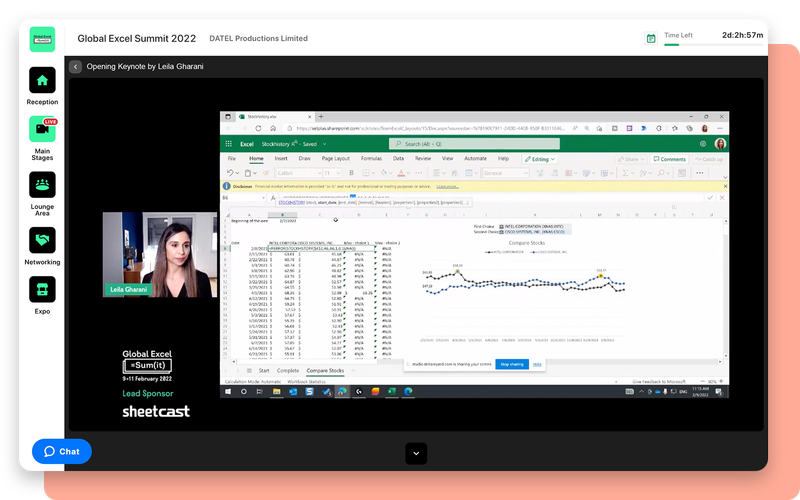
Task: Go to Main Stages live icon
Action: click(42, 129)
